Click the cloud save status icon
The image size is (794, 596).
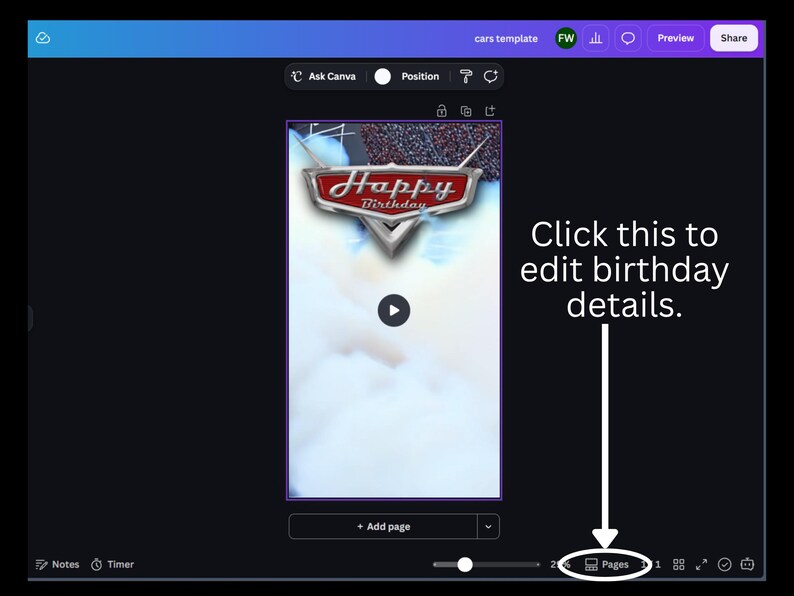coord(43,38)
